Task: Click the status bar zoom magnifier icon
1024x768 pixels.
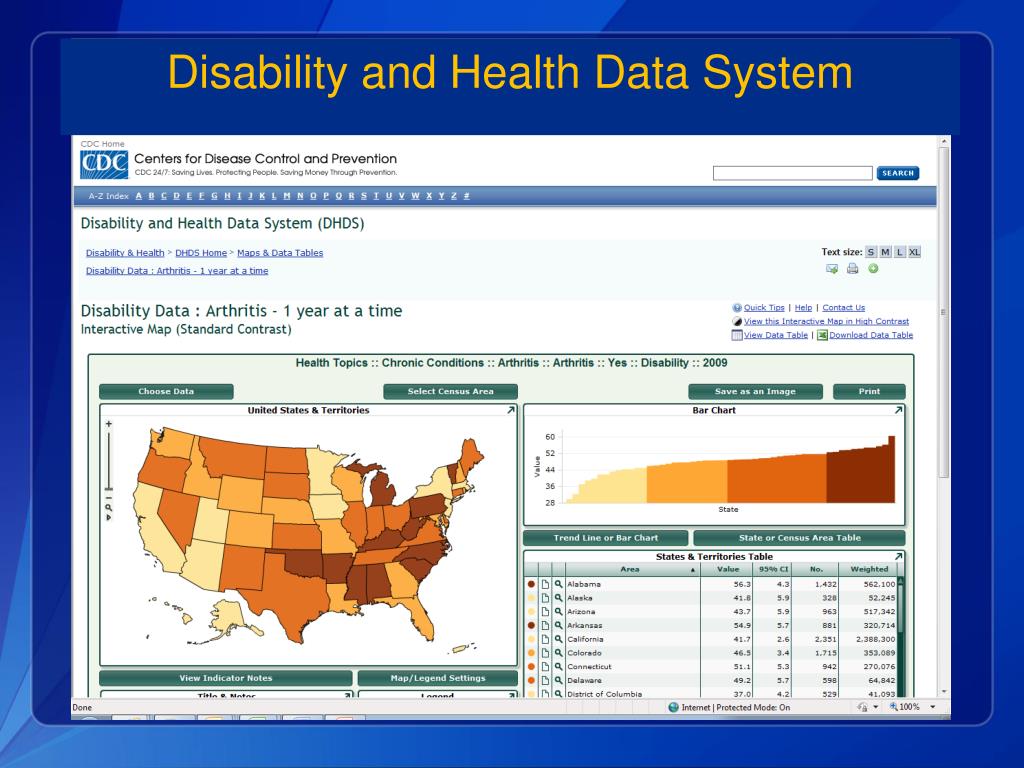Action: pos(893,707)
